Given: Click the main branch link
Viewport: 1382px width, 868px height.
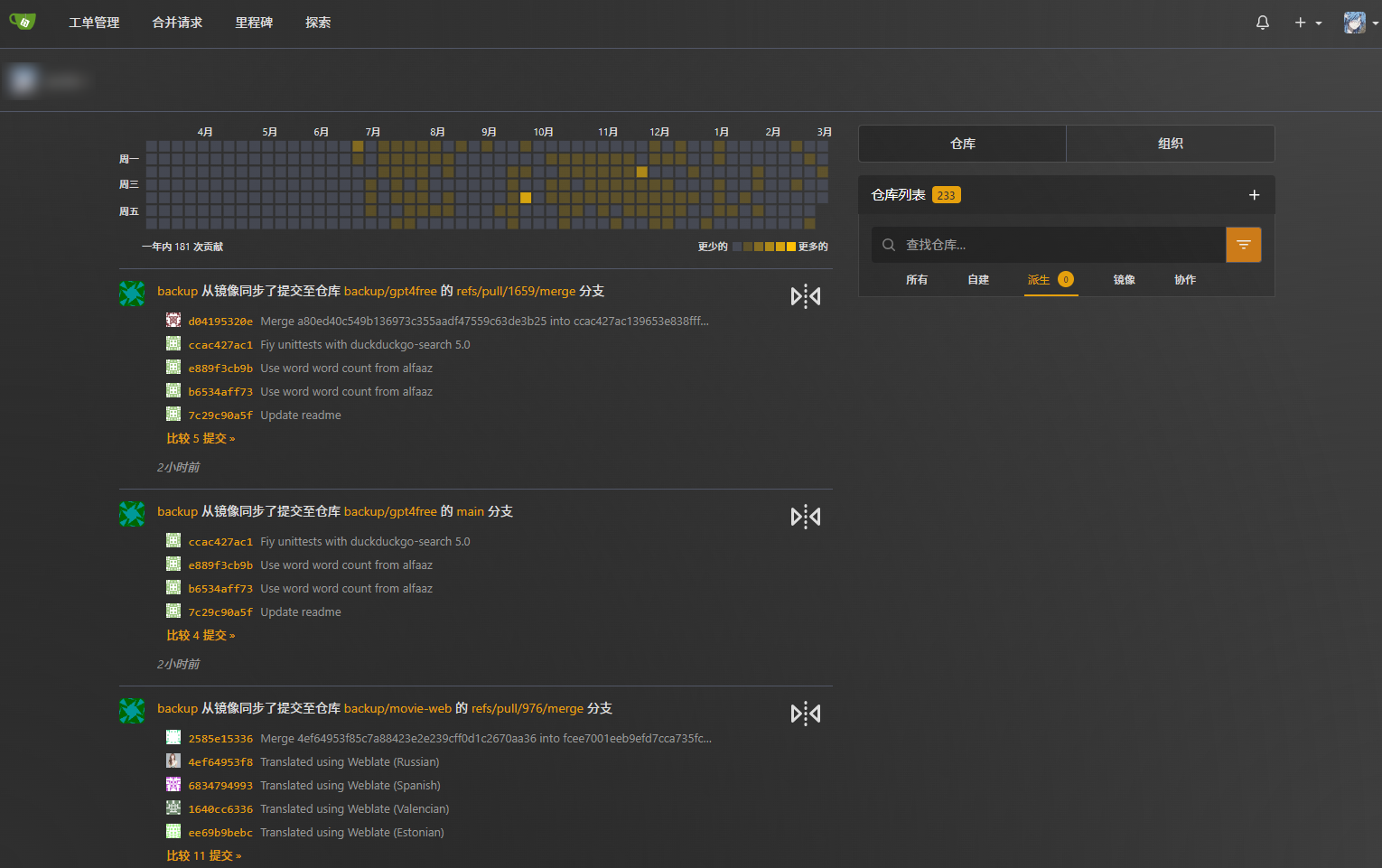Looking at the screenshot, I should click(470, 511).
